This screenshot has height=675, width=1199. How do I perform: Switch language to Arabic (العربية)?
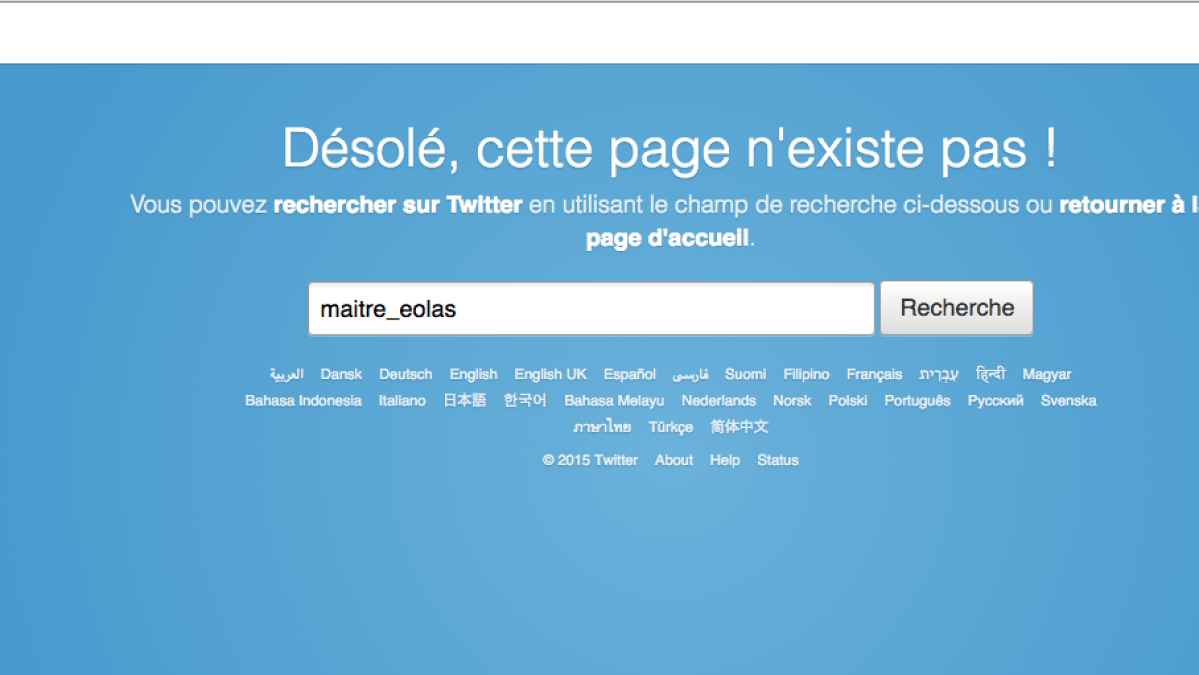coord(287,375)
